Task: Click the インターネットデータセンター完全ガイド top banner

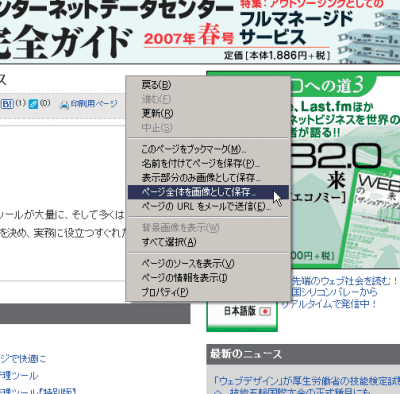Action: 200,31
